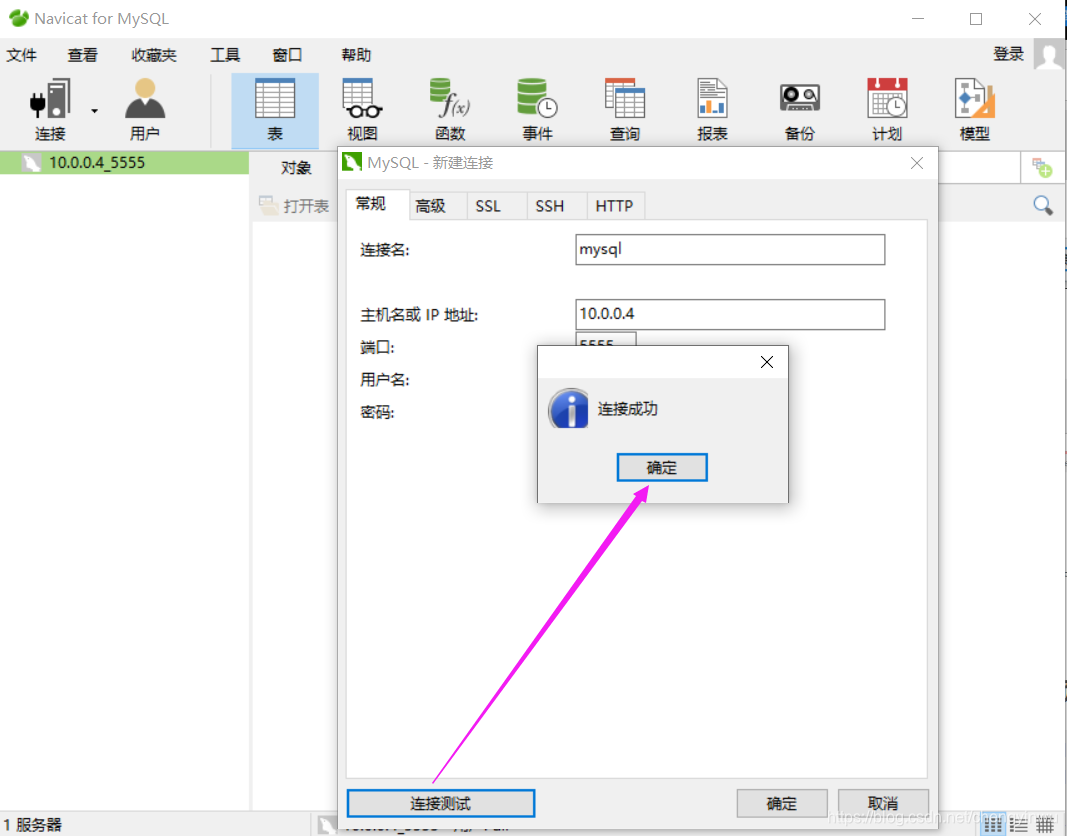Click the 取消 button in 新建连接 dialog

(x=883, y=803)
